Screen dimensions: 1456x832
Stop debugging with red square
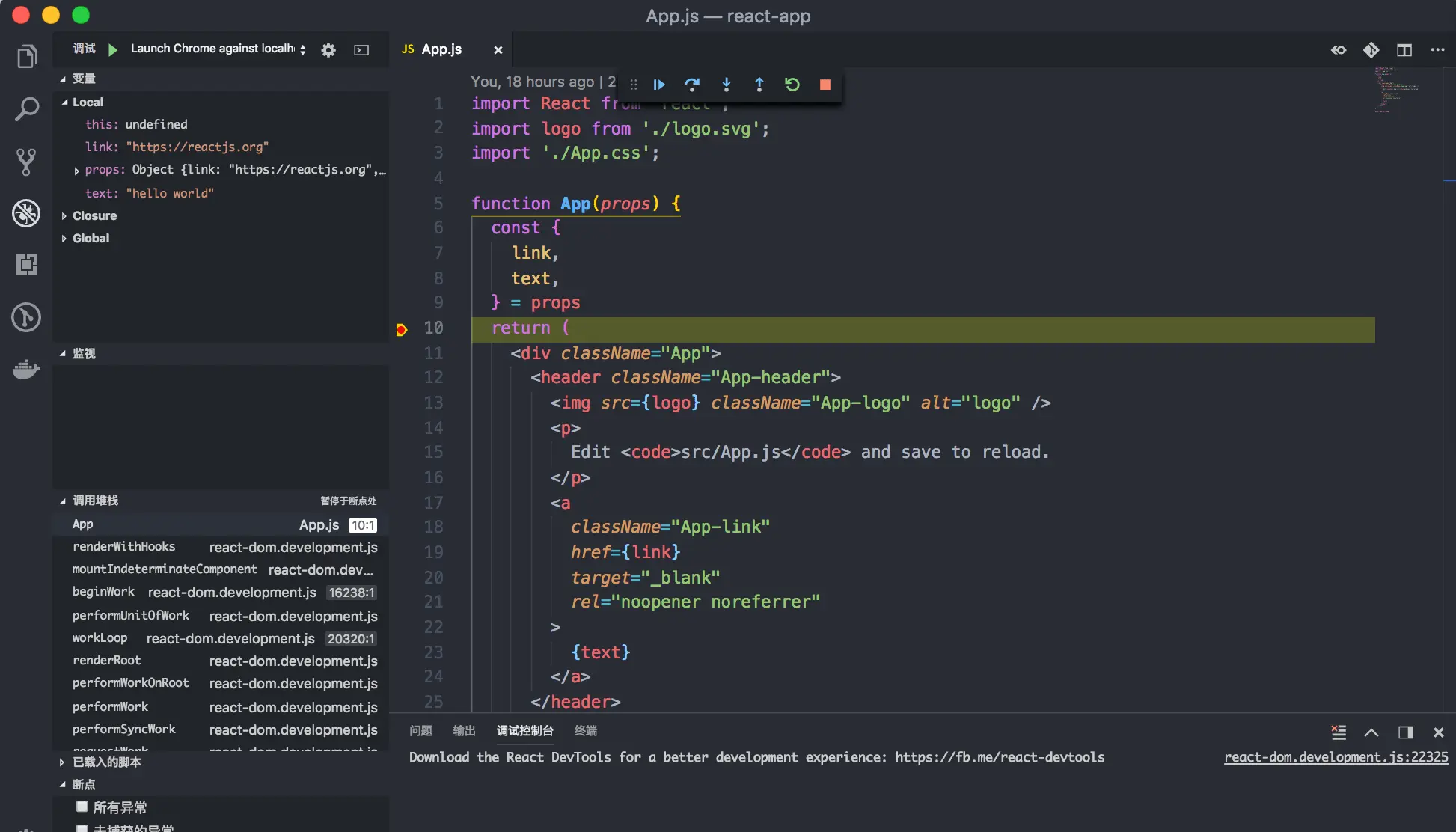(x=825, y=85)
